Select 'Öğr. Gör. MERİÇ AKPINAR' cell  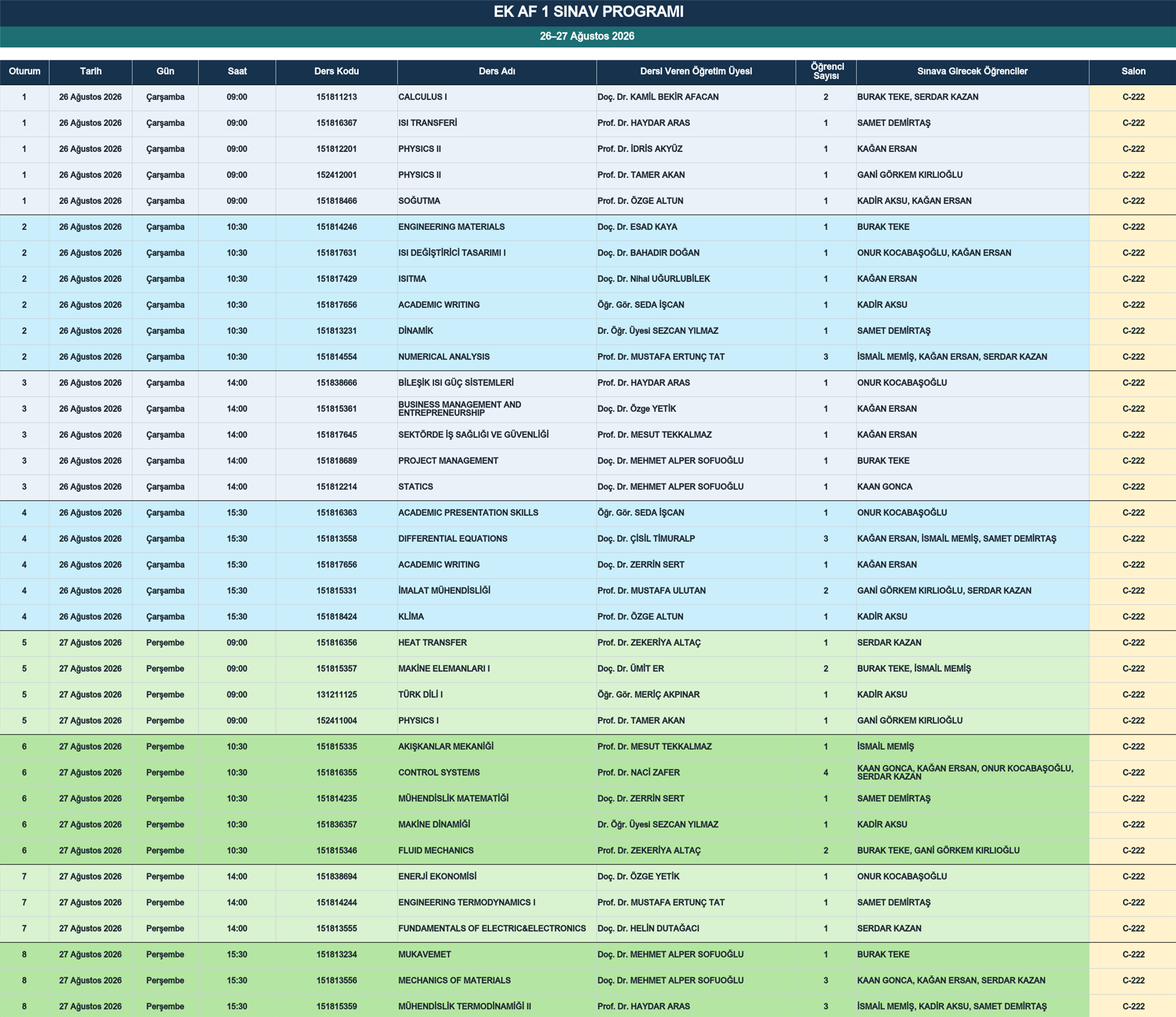click(x=696, y=695)
